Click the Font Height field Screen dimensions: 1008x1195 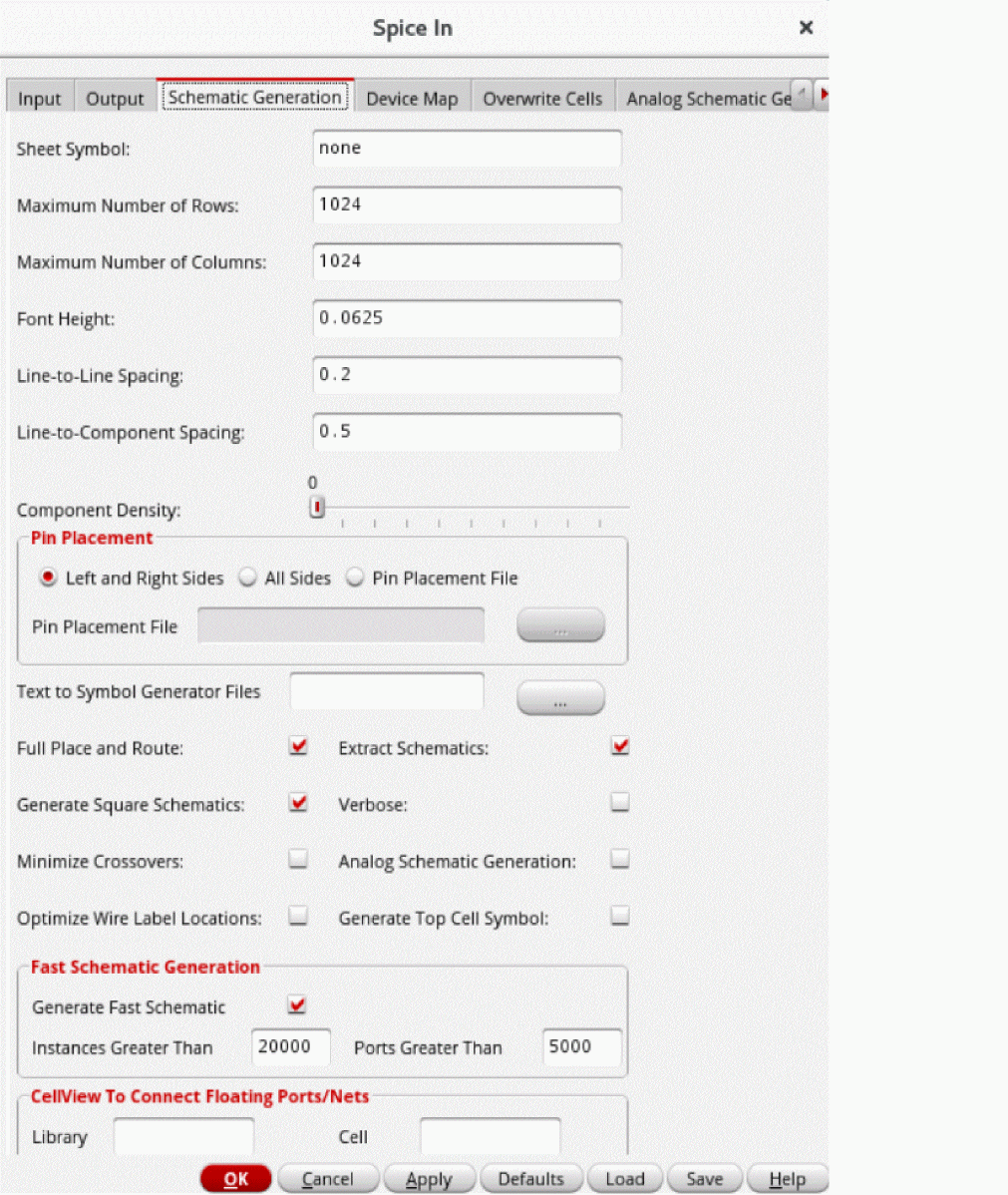tap(467, 318)
